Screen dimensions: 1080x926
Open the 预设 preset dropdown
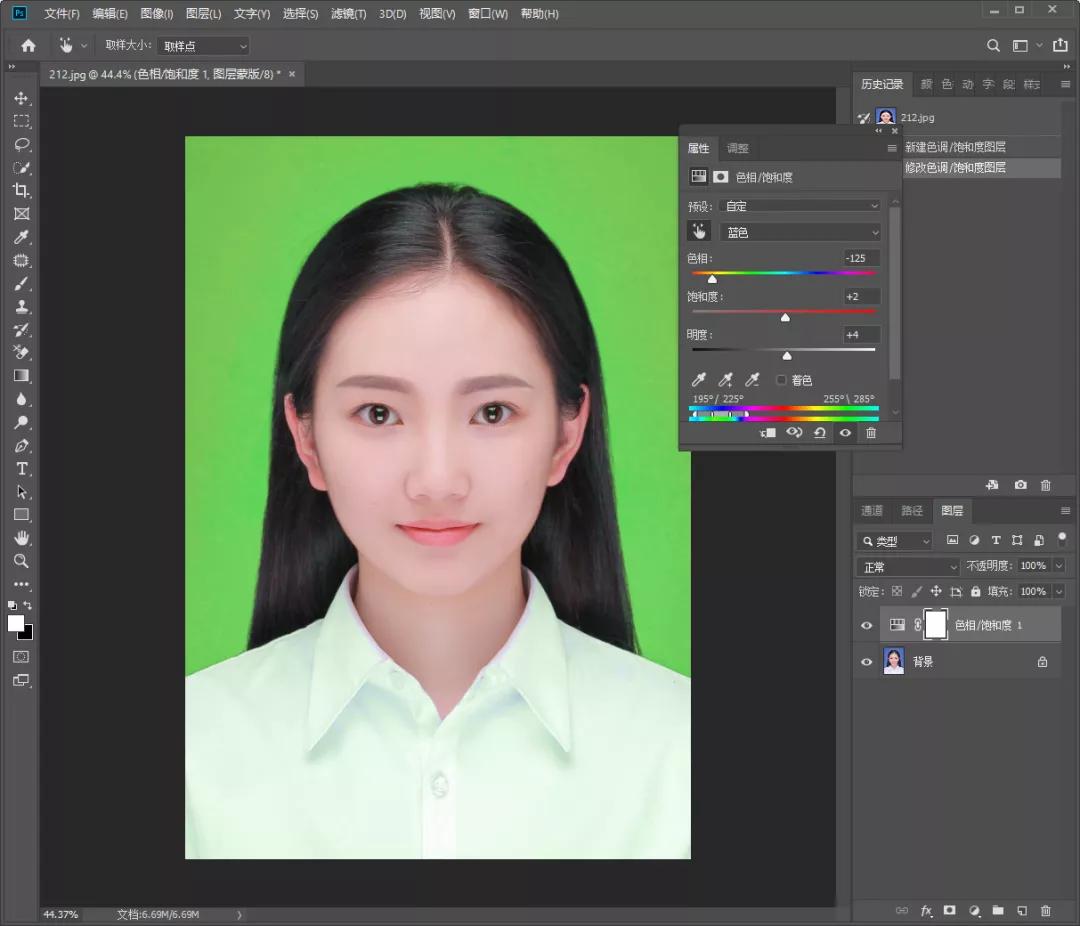(x=800, y=206)
